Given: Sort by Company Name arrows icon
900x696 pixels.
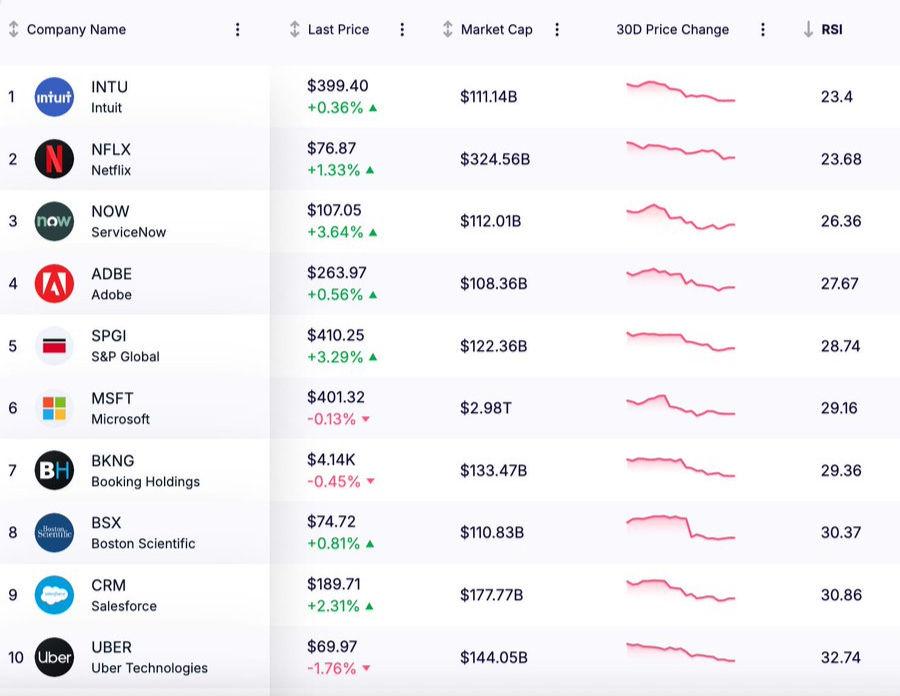Looking at the screenshot, I should 13,29.
